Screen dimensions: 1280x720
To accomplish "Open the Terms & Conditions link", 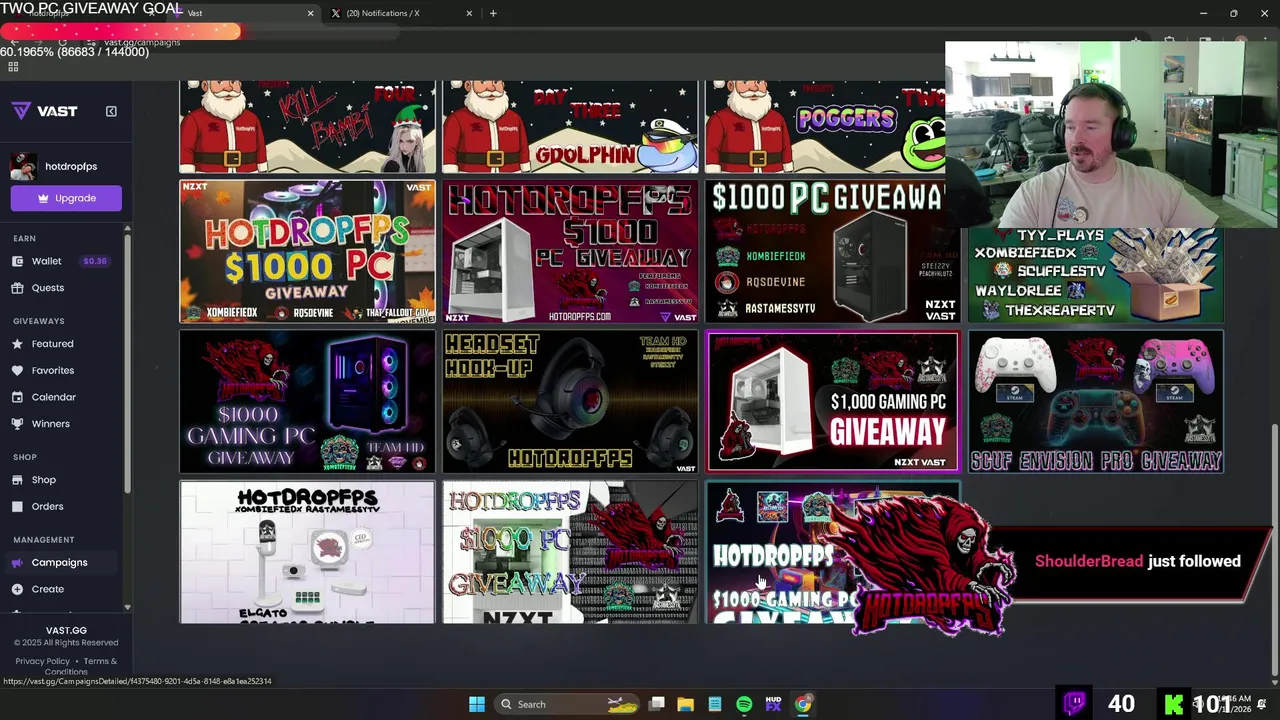I will pyautogui.click(x=81, y=666).
